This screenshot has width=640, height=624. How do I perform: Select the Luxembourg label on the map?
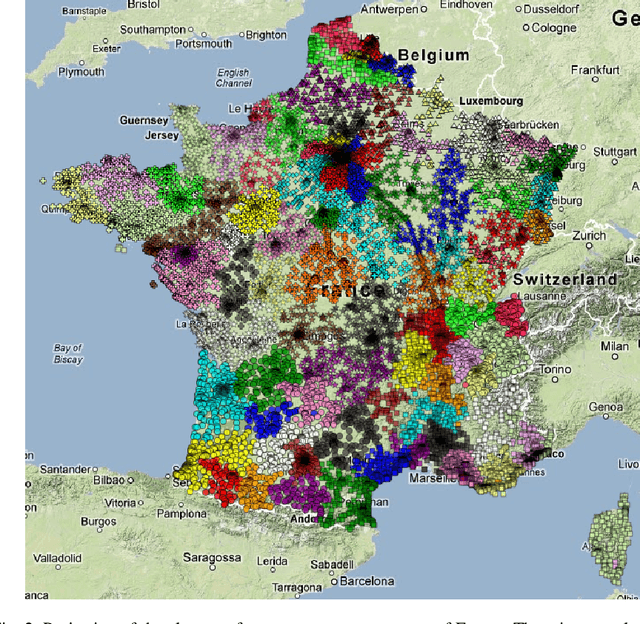pos(491,102)
